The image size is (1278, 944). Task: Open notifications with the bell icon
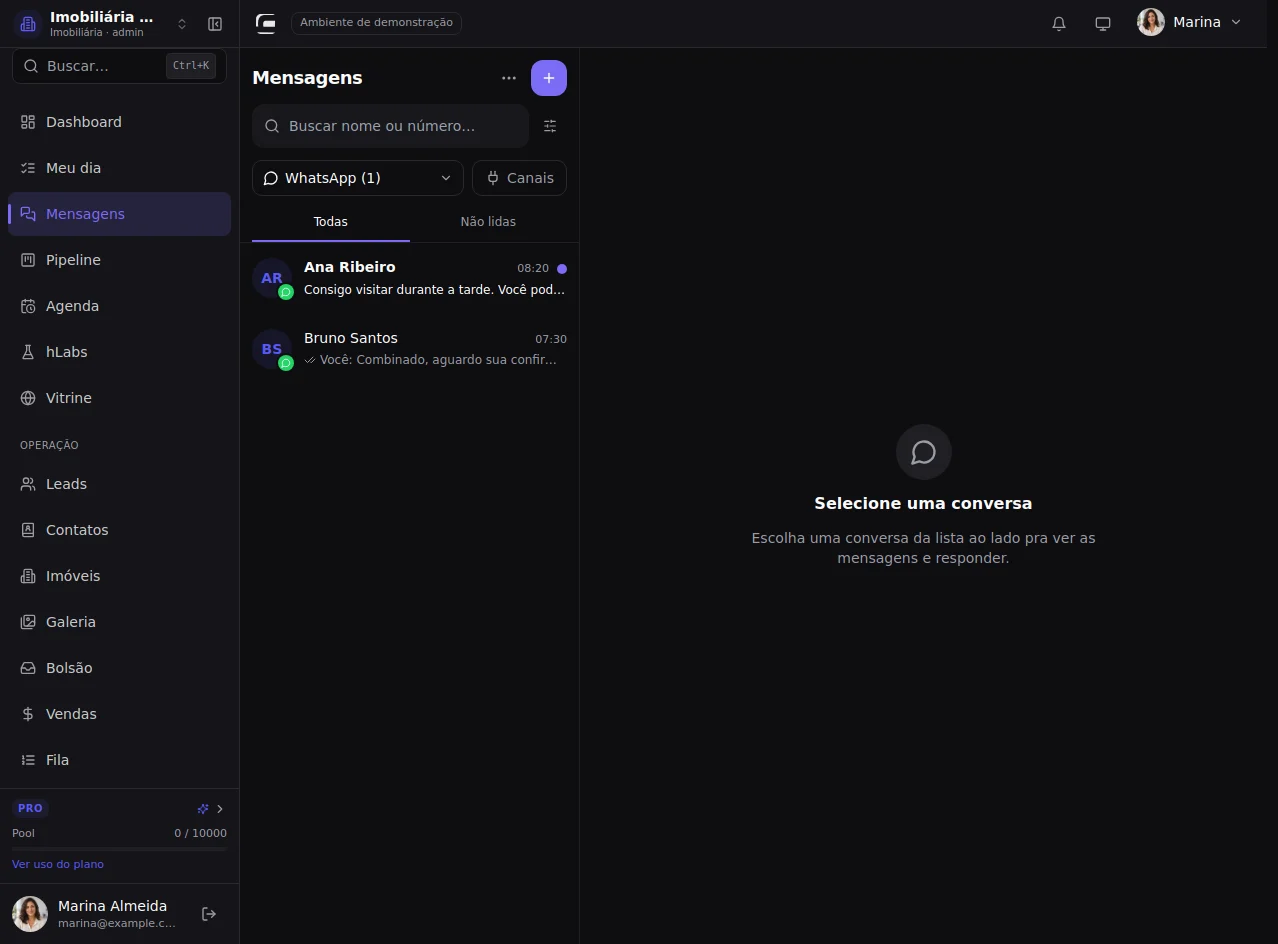[x=1059, y=23]
